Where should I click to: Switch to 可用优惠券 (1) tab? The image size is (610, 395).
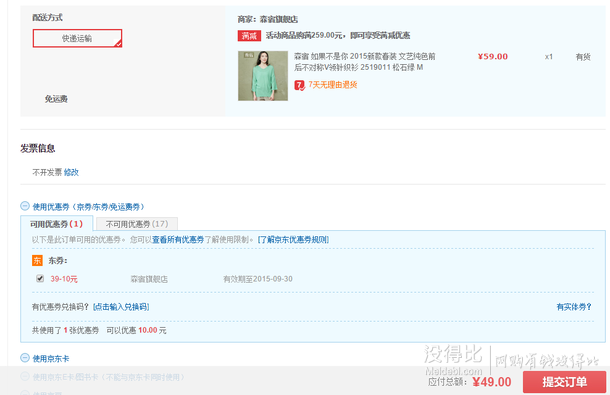[x=56, y=224]
